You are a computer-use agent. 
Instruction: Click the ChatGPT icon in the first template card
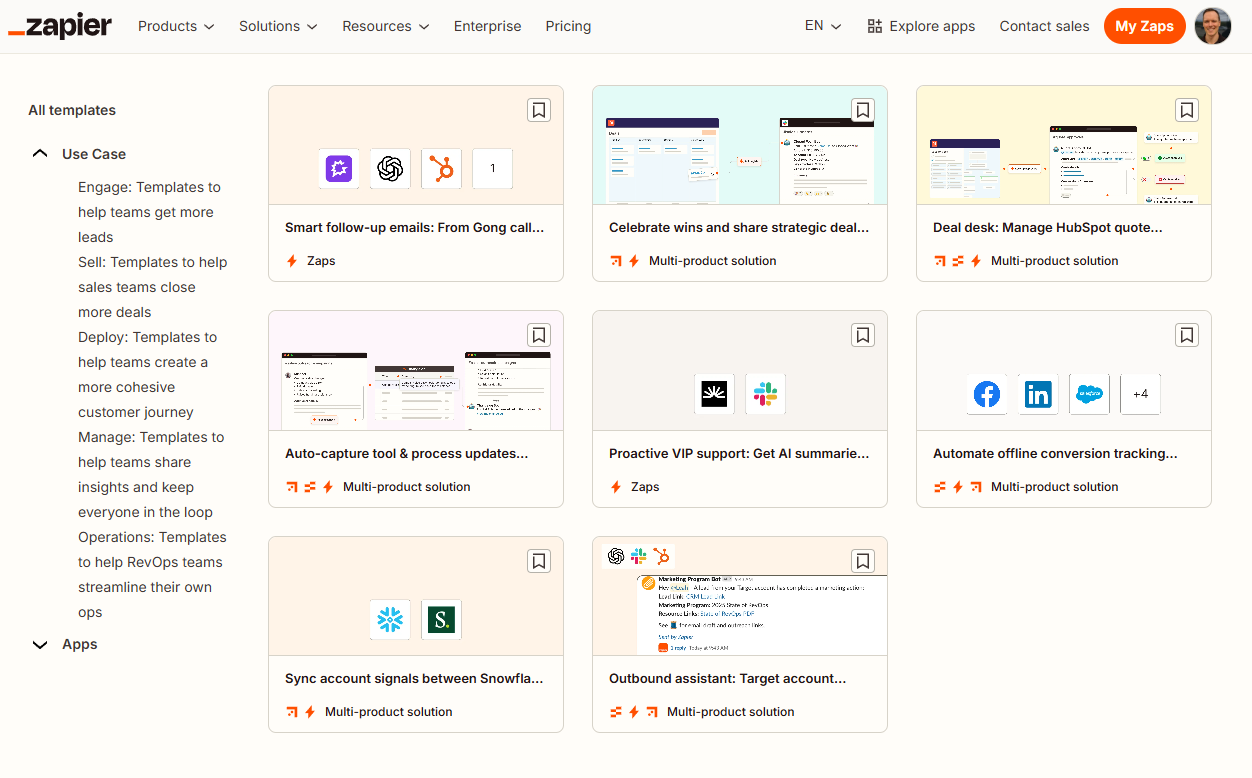[390, 168]
